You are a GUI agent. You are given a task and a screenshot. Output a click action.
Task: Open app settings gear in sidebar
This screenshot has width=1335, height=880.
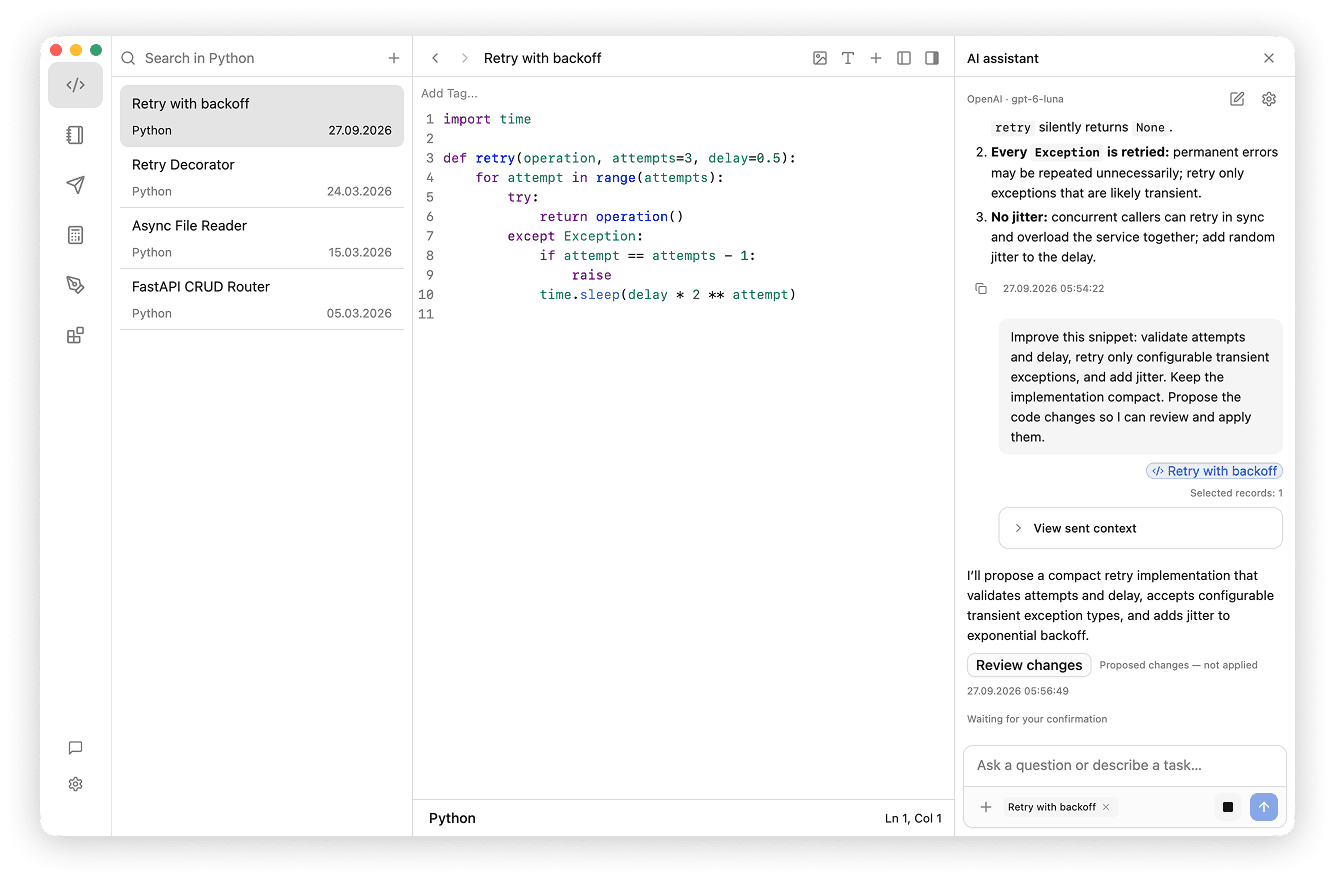(x=75, y=784)
